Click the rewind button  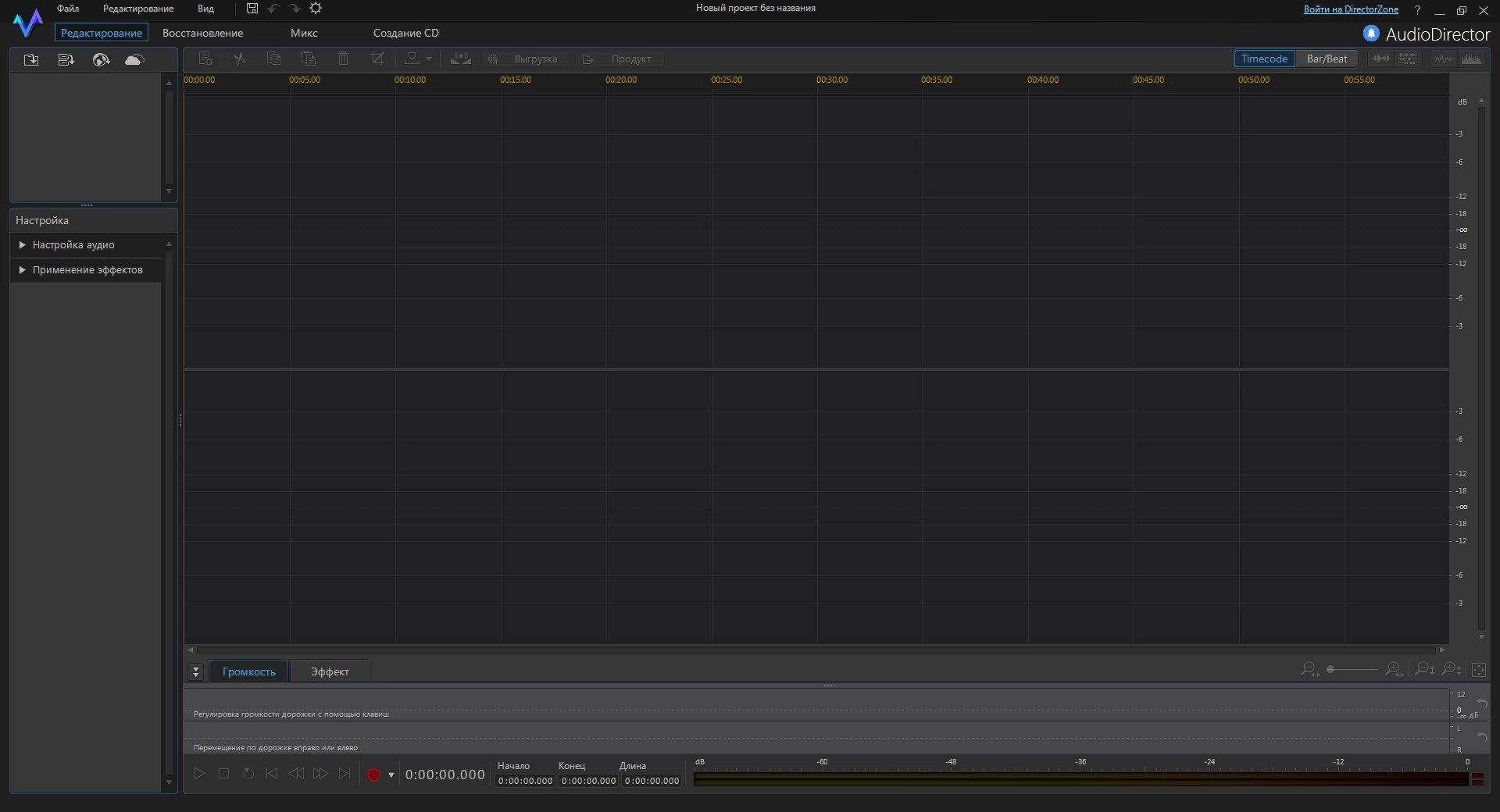point(296,774)
